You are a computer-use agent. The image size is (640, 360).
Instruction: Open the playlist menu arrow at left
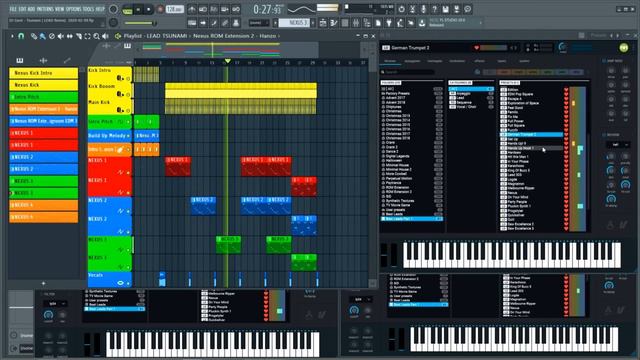(x=12, y=36)
